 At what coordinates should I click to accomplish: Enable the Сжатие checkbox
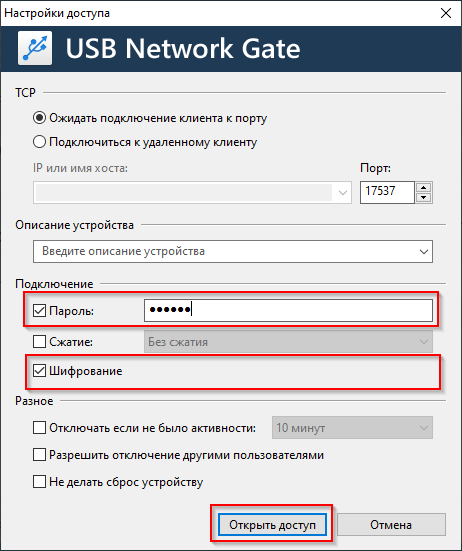39,341
